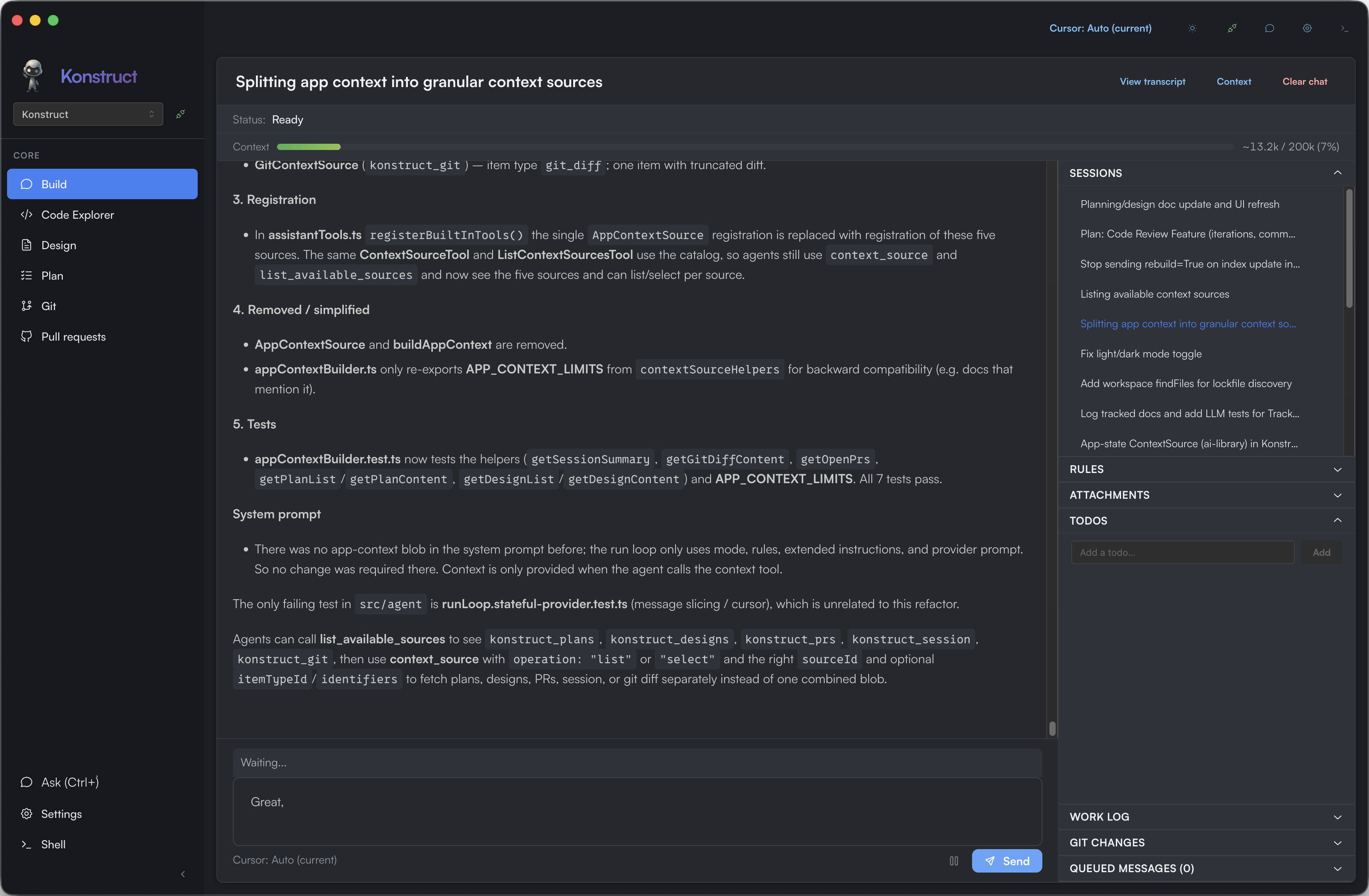Toggle light mode with the sun icon
This screenshot has height=896, width=1369.
[1192, 28]
